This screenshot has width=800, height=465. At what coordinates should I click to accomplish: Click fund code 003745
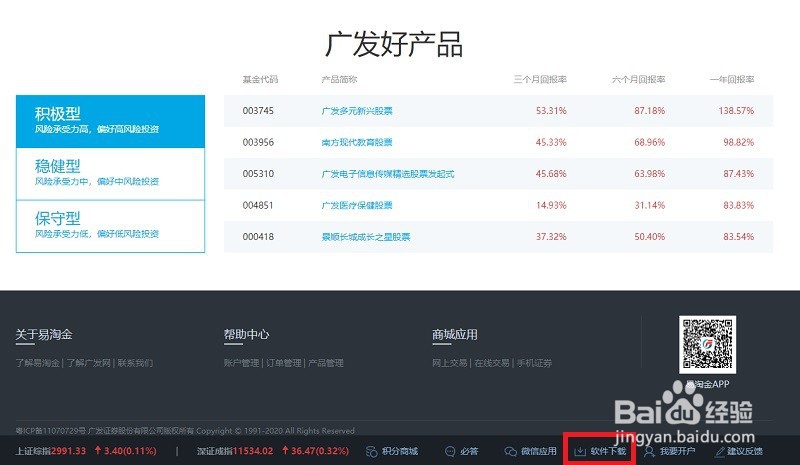tap(258, 111)
